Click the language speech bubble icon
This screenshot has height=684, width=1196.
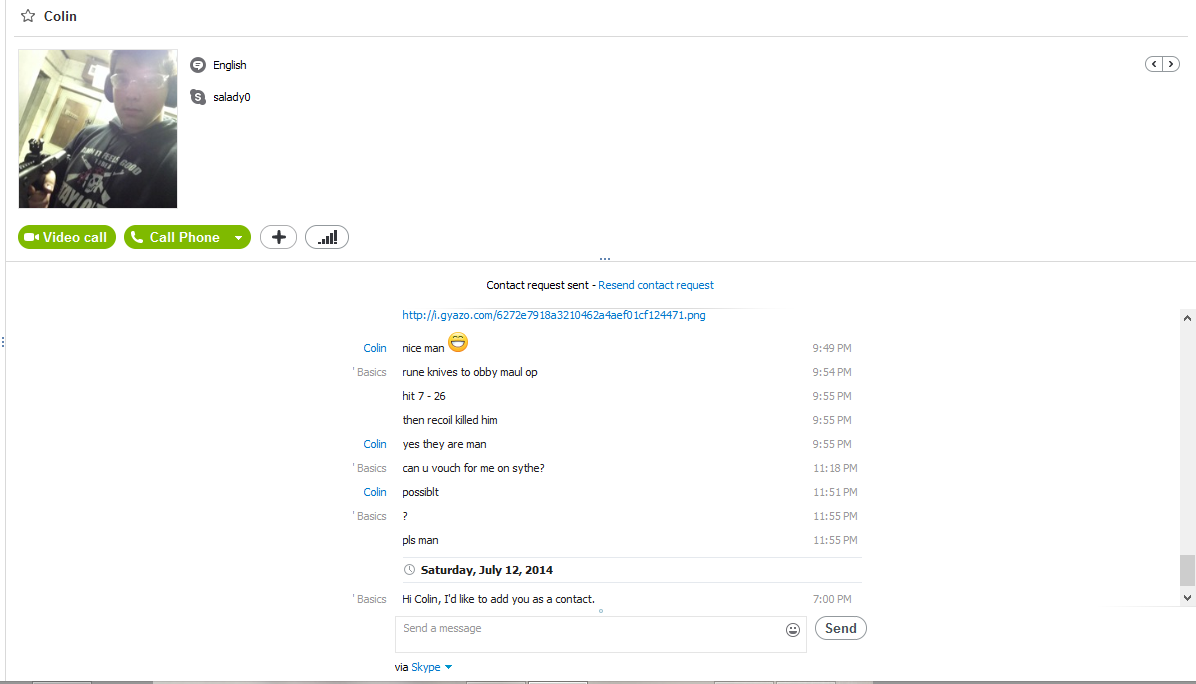tap(198, 65)
